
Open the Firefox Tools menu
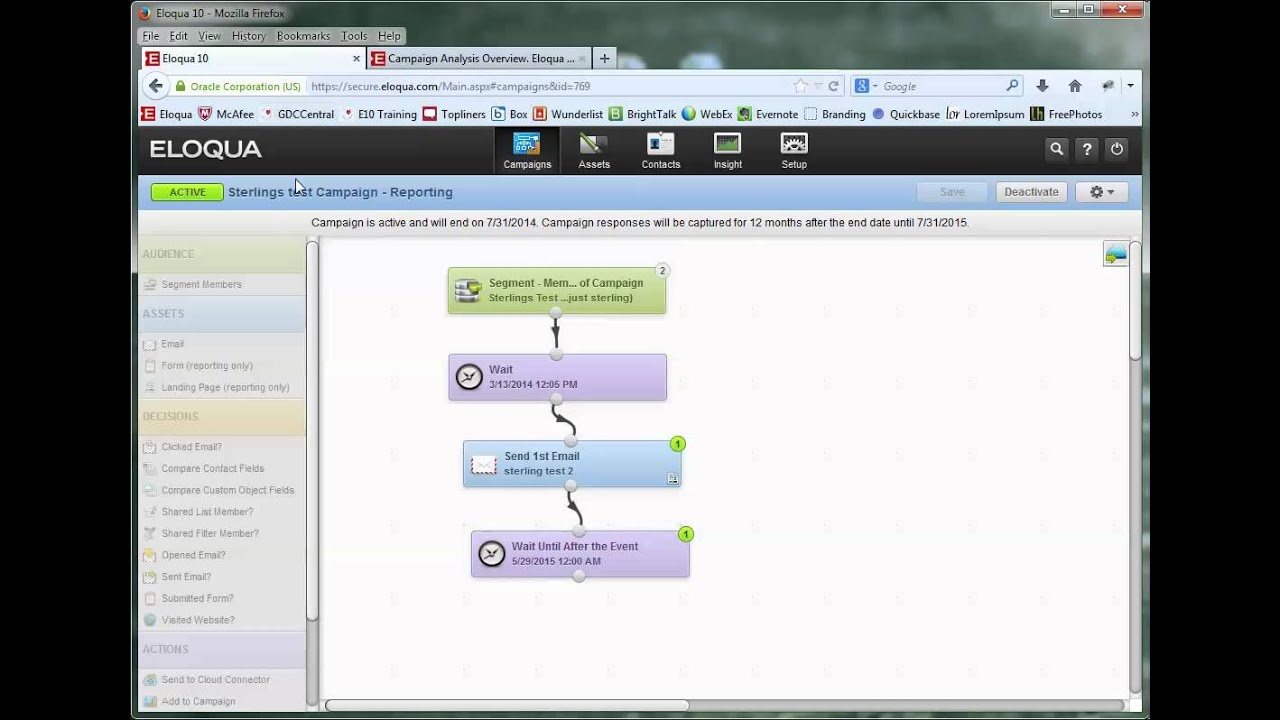[354, 36]
